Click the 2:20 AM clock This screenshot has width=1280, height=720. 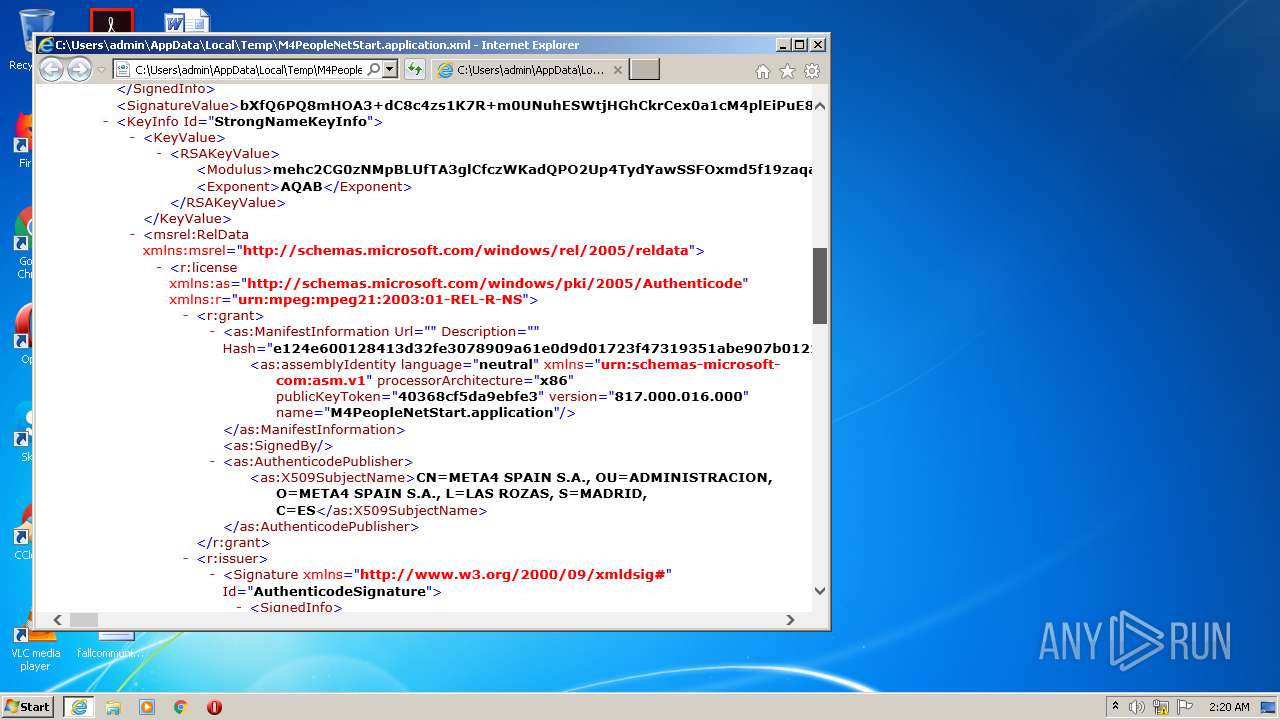[1229, 707]
